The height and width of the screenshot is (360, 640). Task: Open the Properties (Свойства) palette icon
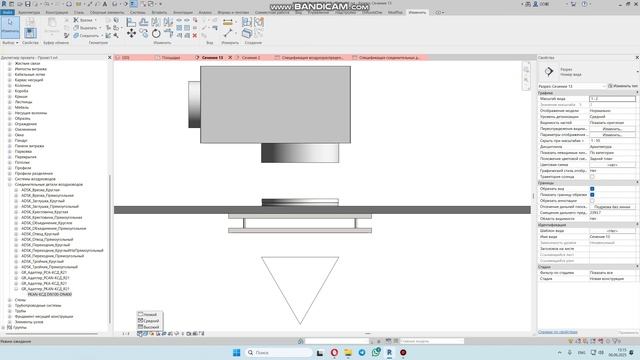coord(30,33)
